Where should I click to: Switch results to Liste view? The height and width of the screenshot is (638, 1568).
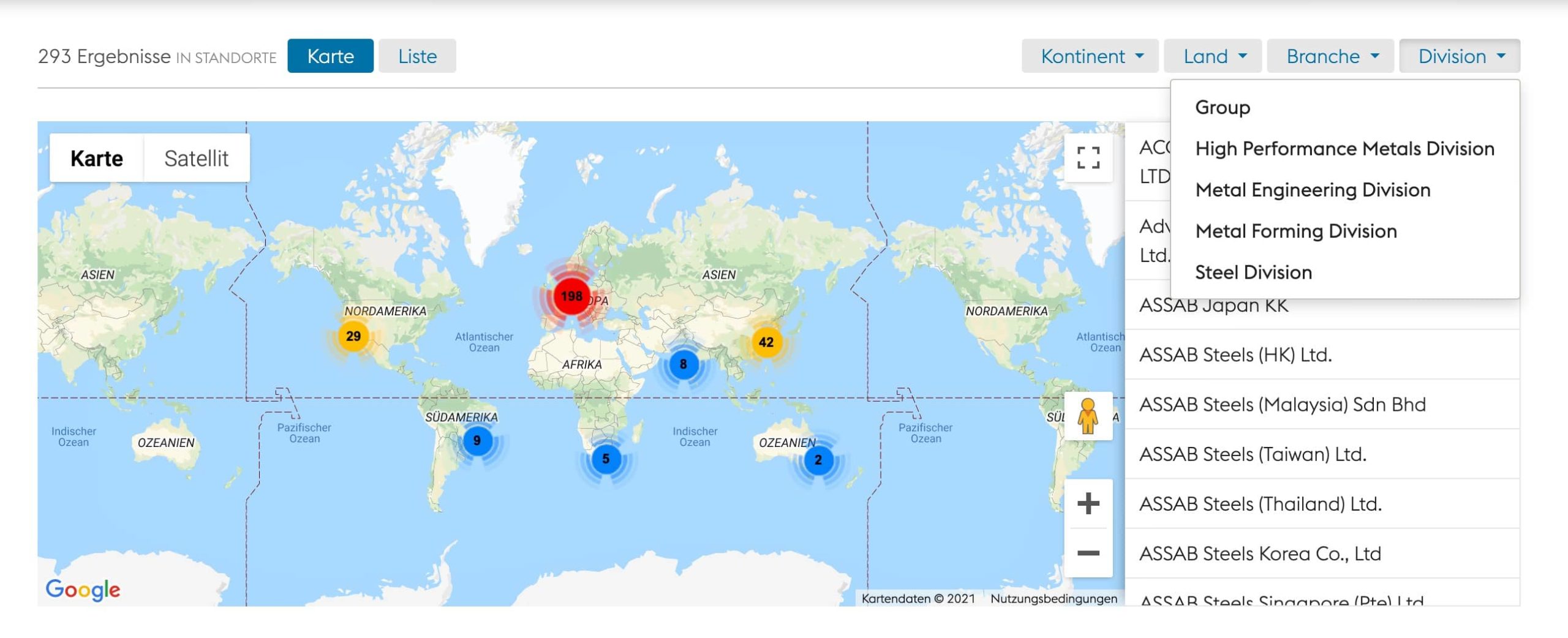tap(417, 56)
